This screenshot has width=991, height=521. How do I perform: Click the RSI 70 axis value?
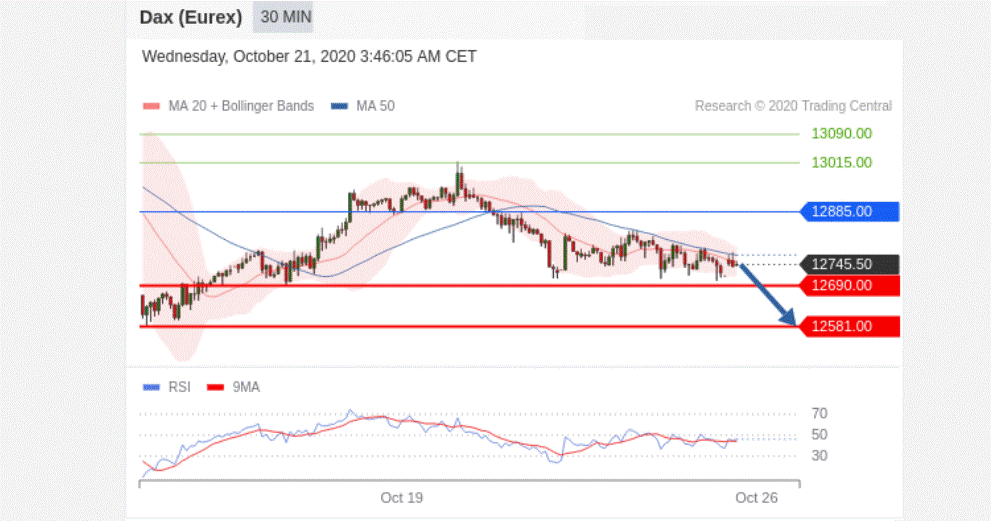tap(819, 414)
